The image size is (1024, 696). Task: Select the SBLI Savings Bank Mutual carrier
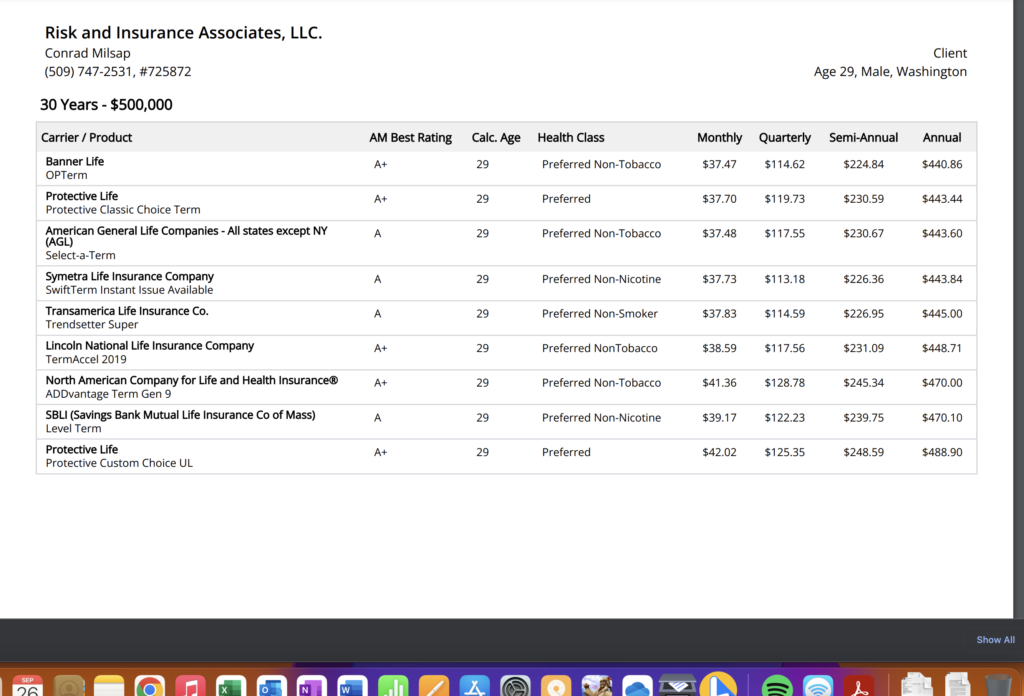pyautogui.click(x=180, y=415)
